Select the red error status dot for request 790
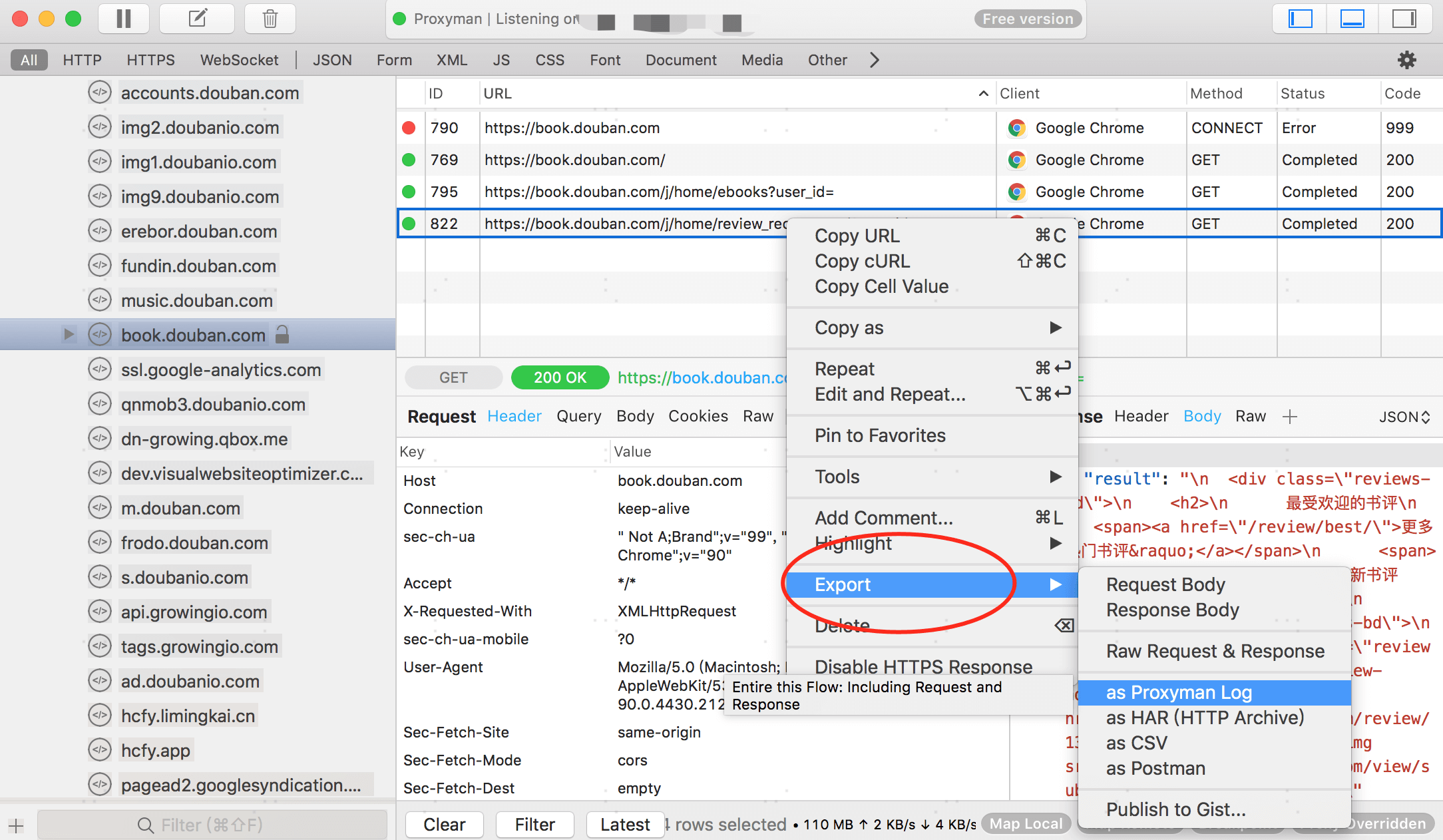This screenshot has height=840, width=1443. (409, 128)
